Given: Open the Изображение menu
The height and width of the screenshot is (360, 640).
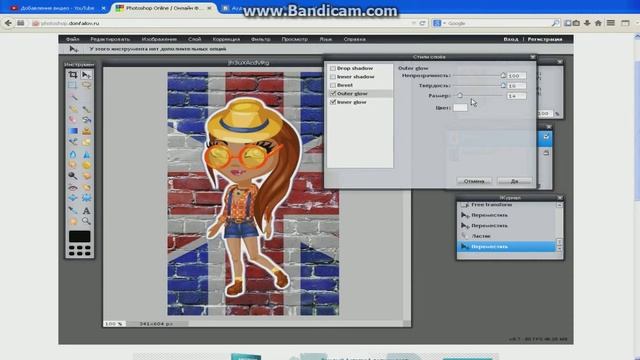Looking at the screenshot, I should [159, 39].
